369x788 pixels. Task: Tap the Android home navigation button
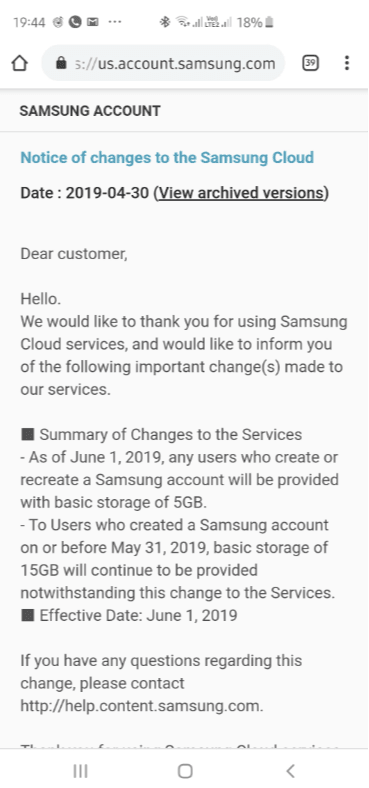click(185, 771)
